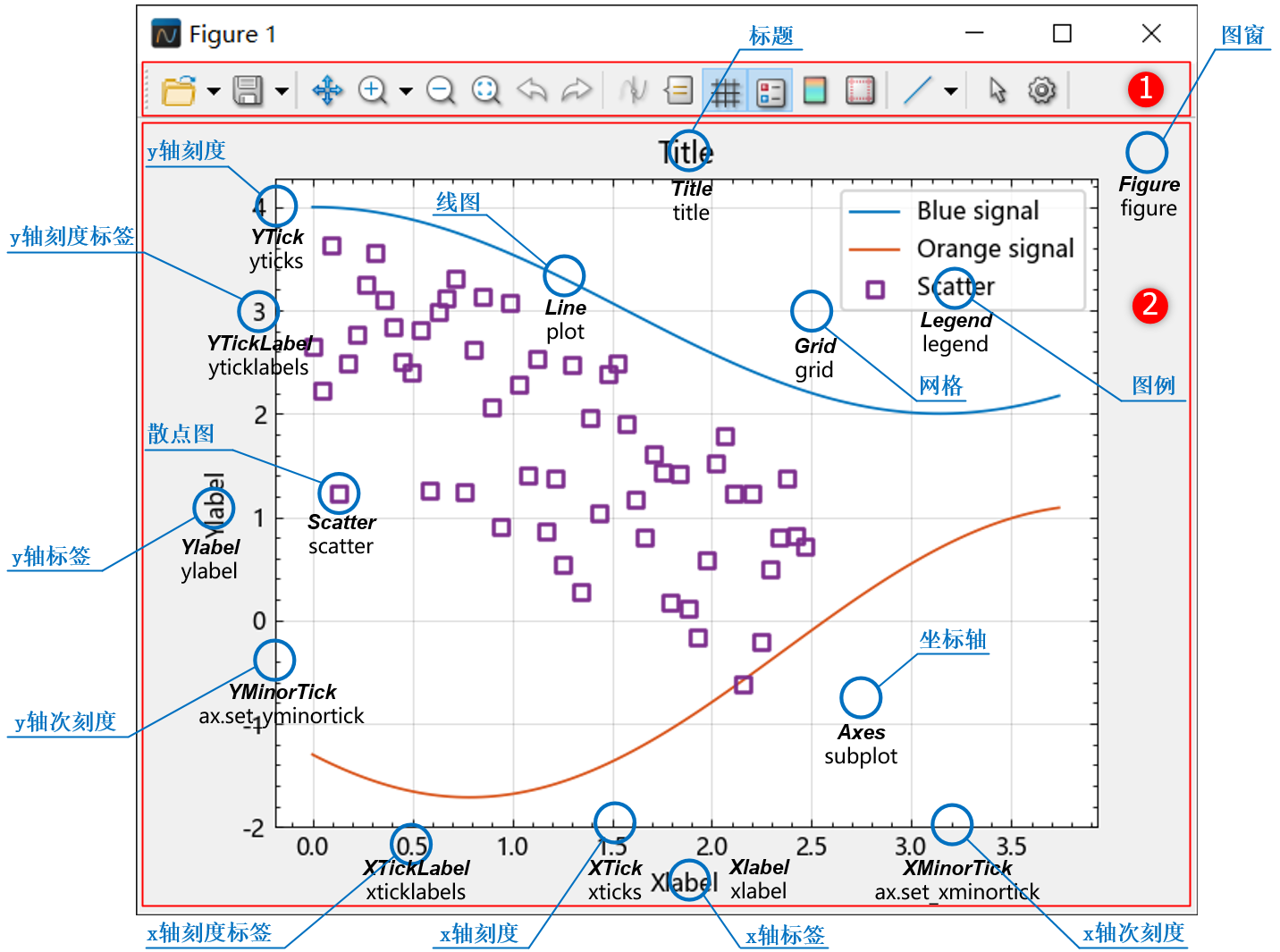Undo the last view change

pyautogui.click(x=532, y=90)
